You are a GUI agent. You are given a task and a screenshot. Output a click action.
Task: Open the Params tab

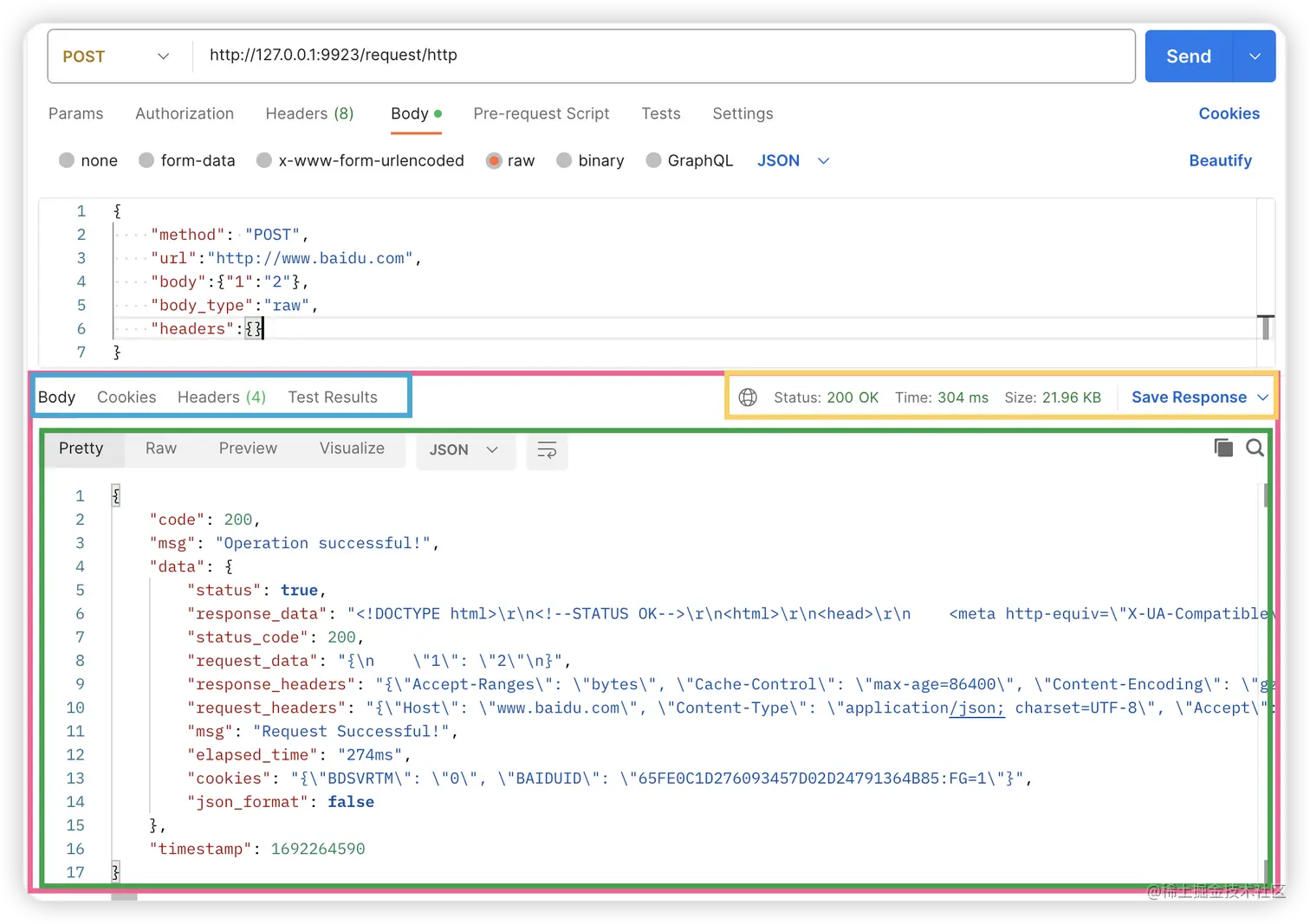click(x=75, y=113)
